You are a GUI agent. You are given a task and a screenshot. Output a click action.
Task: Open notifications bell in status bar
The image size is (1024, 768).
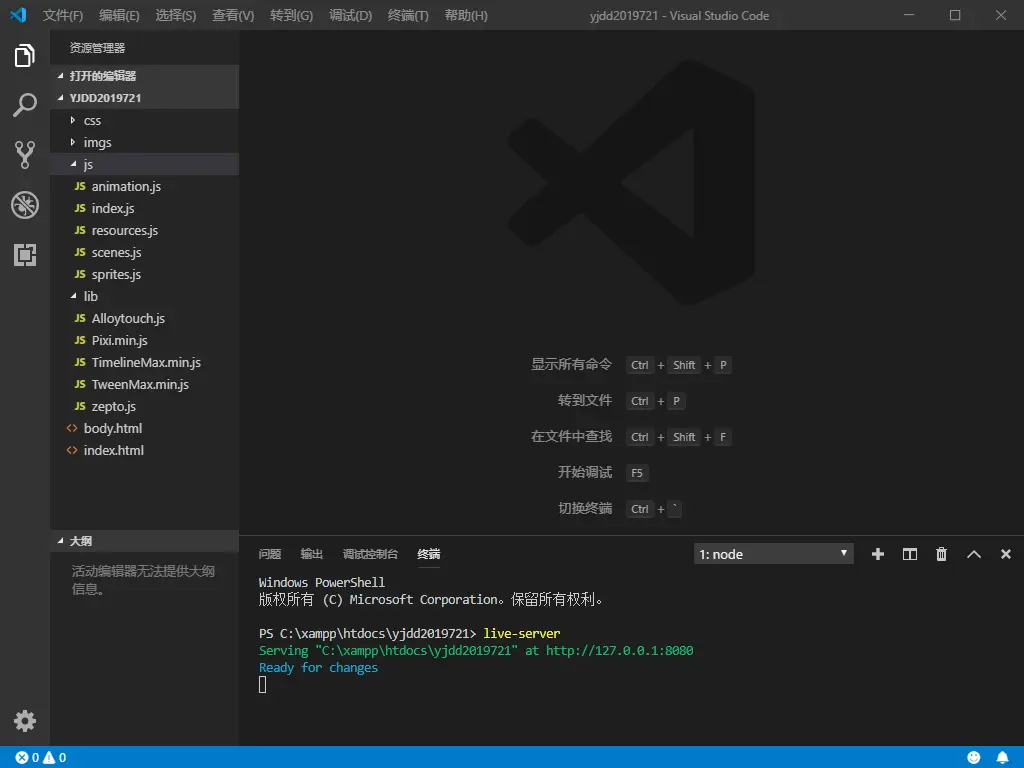pyautogui.click(x=1002, y=758)
